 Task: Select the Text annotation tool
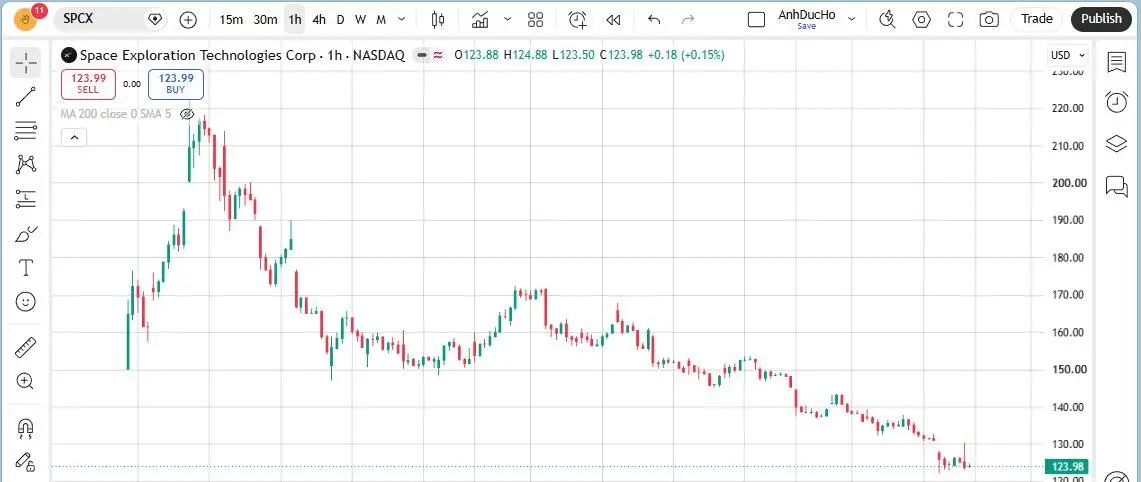point(26,268)
